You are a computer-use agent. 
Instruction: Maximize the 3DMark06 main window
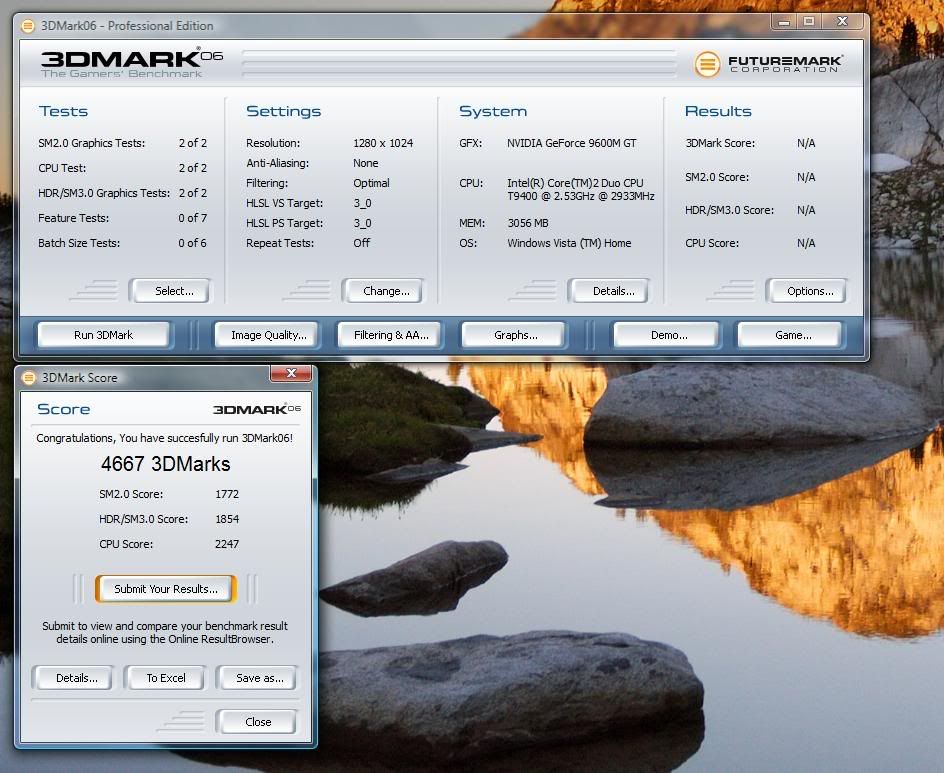tap(809, 22)
